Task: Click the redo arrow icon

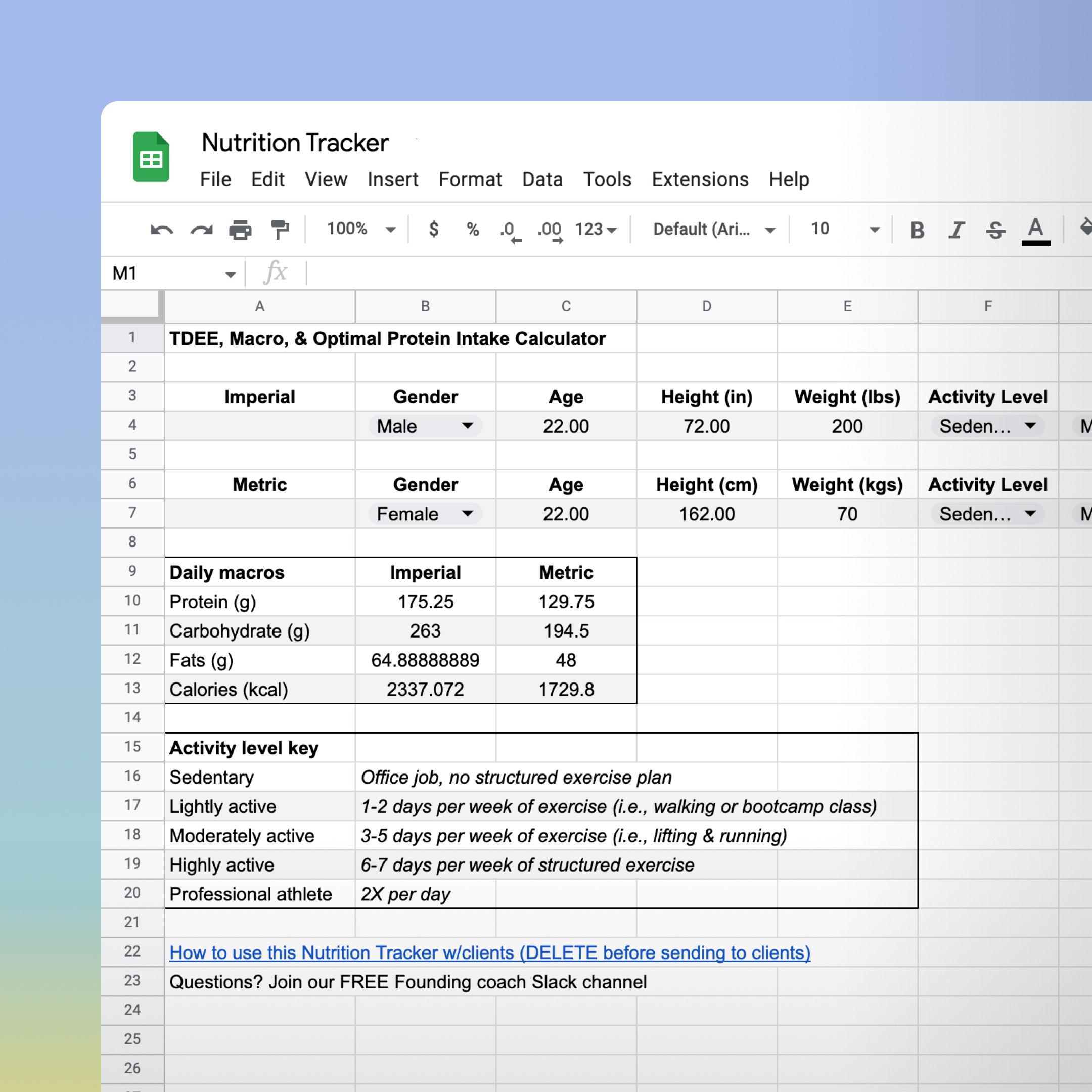Action: pos(202,230)
